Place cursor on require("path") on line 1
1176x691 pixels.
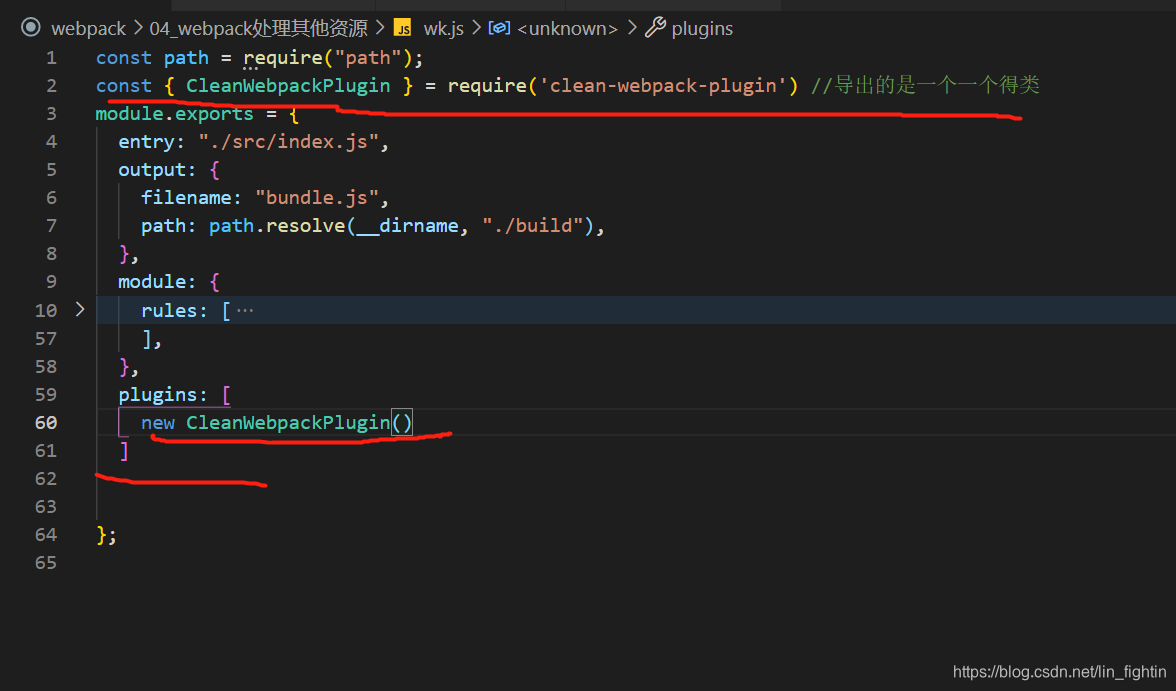pyautogui.click(x=327, y=58)
